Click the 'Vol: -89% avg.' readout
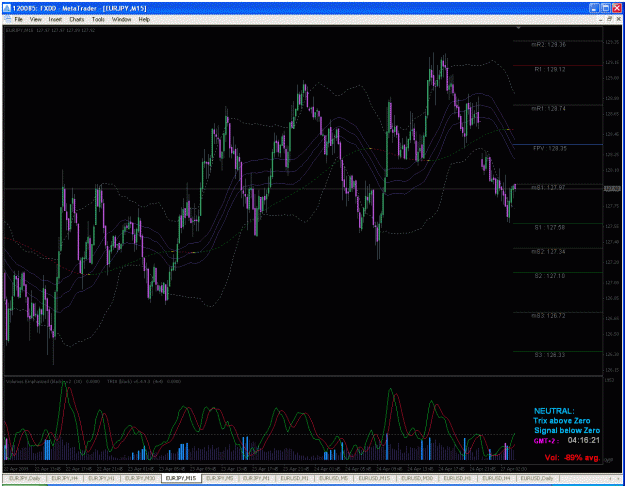Image resolution: width=625 pixels, height=486 pixels. [x=572, y=458]
